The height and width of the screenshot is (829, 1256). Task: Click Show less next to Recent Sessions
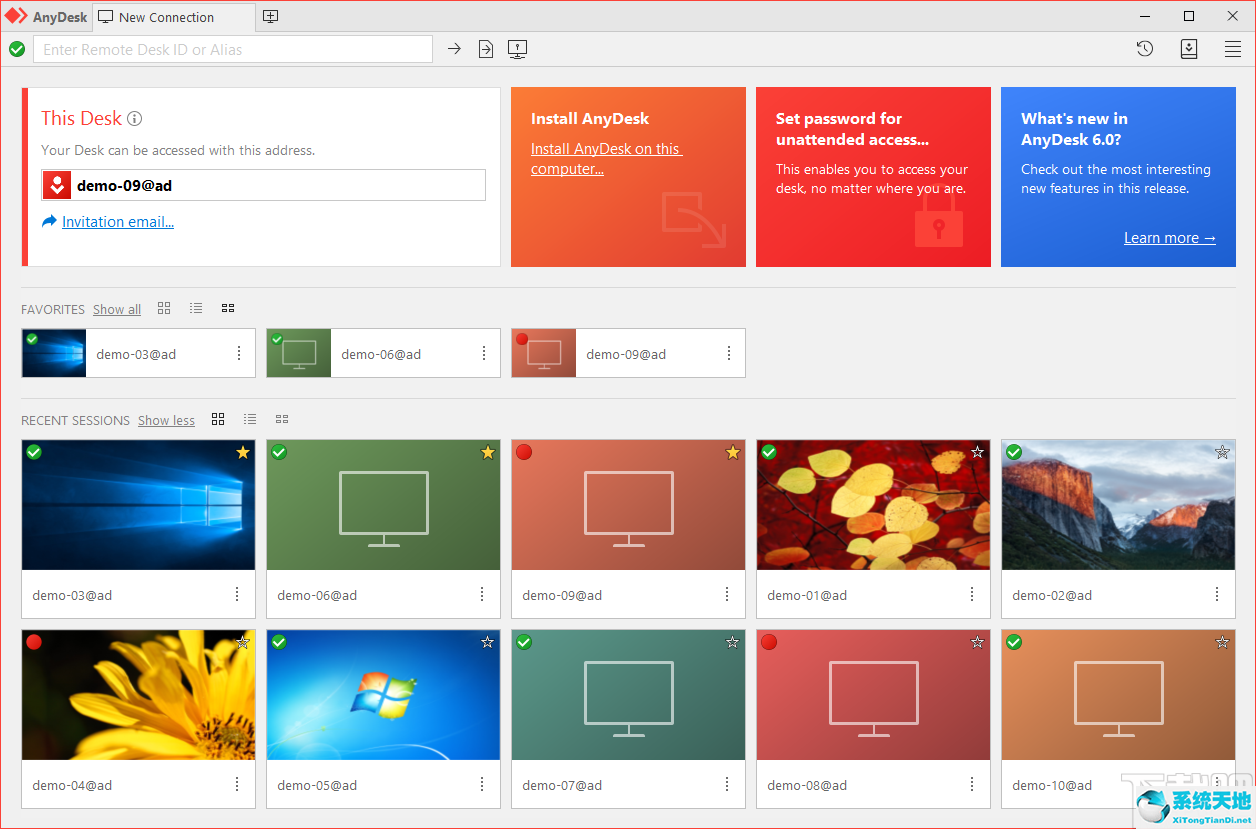[166, 420]
